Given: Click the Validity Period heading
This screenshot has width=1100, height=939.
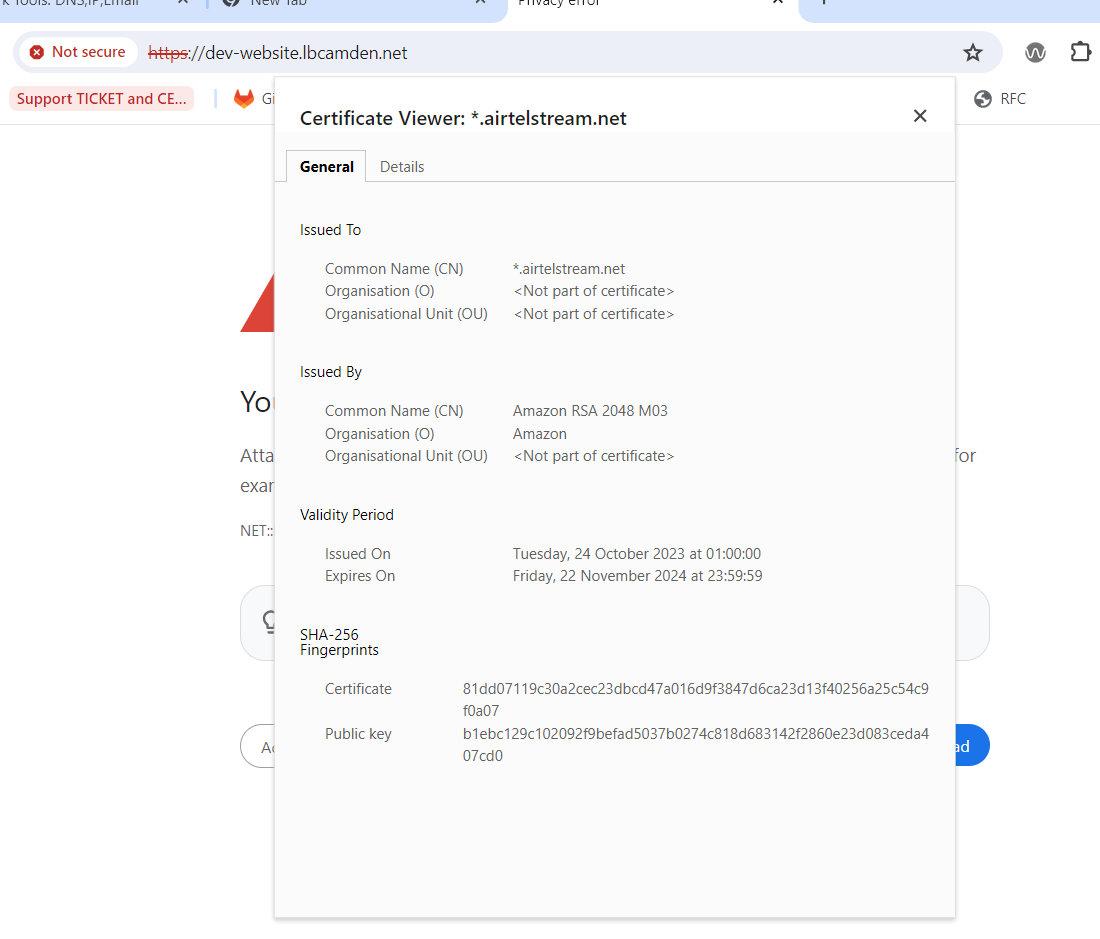Looking at the screenshot, I should 347,515.
